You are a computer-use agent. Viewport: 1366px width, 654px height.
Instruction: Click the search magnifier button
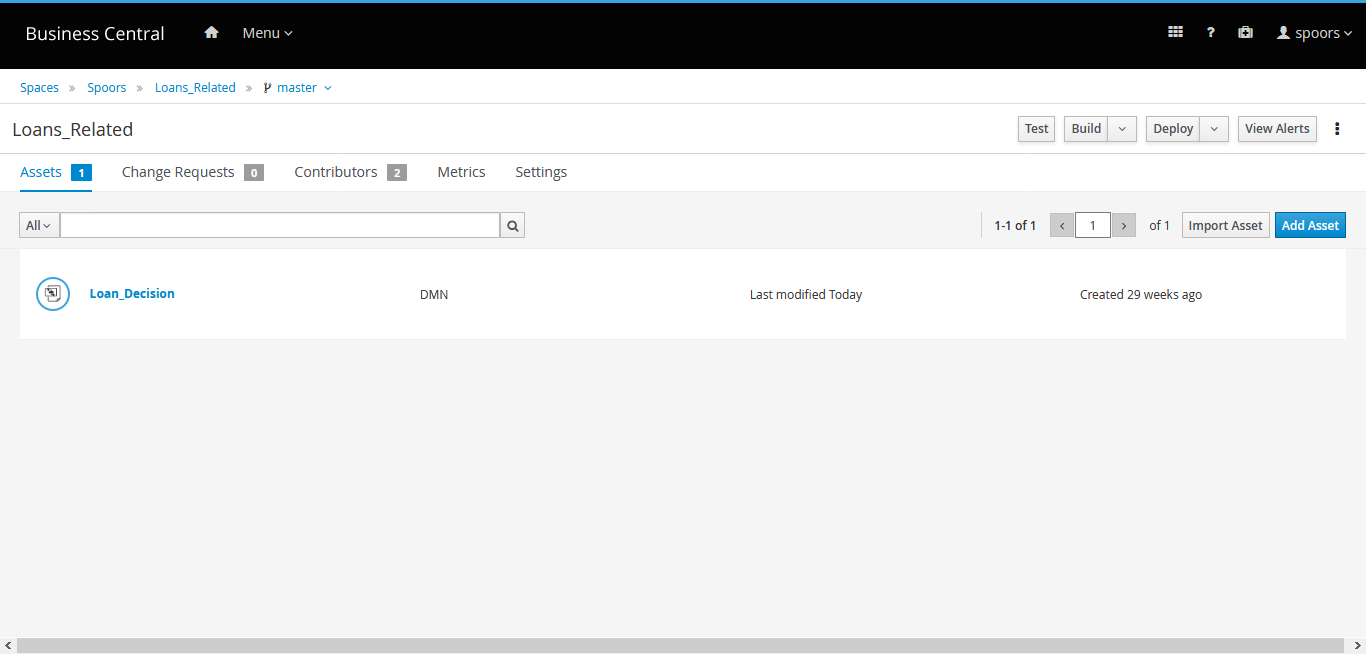tap(512, 226)
